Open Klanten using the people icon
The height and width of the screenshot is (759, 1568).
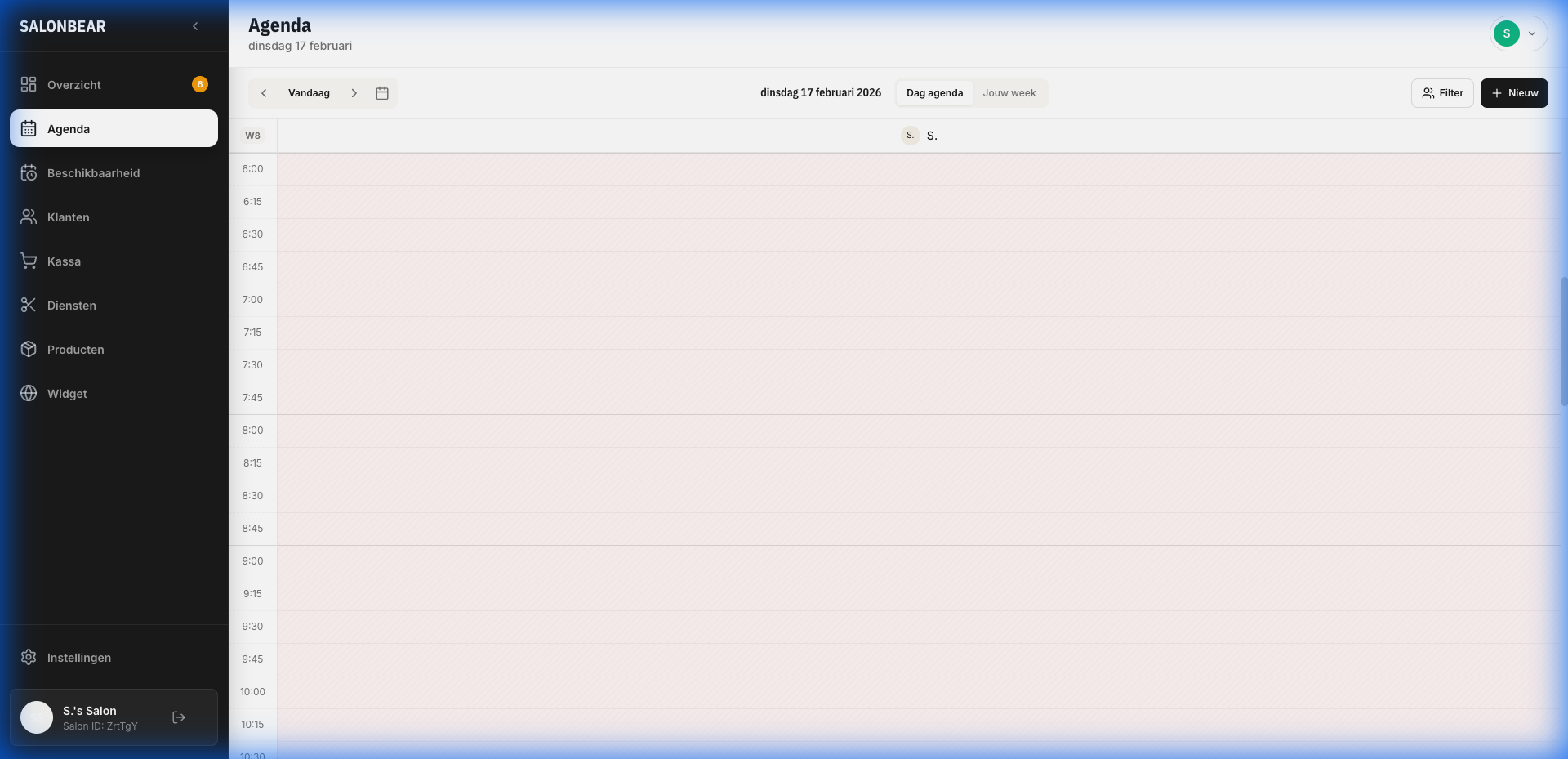29,217
